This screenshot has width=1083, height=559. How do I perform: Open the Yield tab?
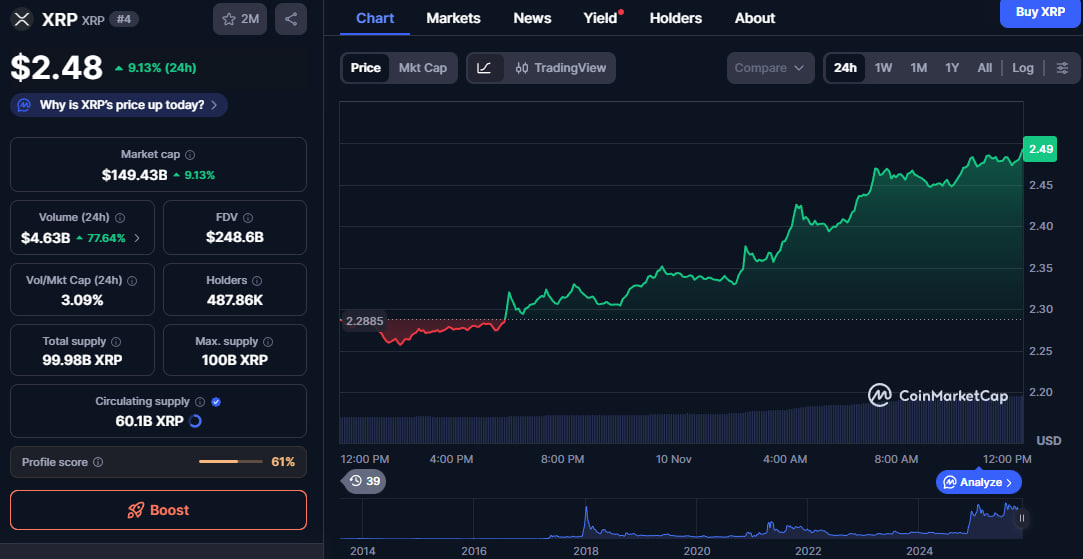[x=600, y=19]
